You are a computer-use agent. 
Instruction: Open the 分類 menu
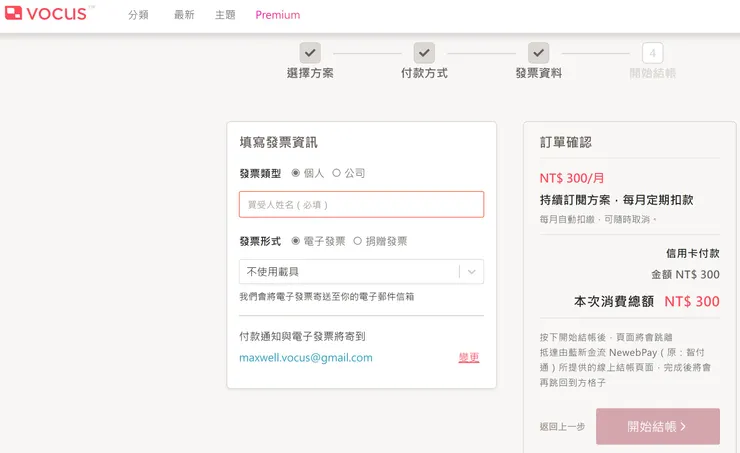(138, 15)
